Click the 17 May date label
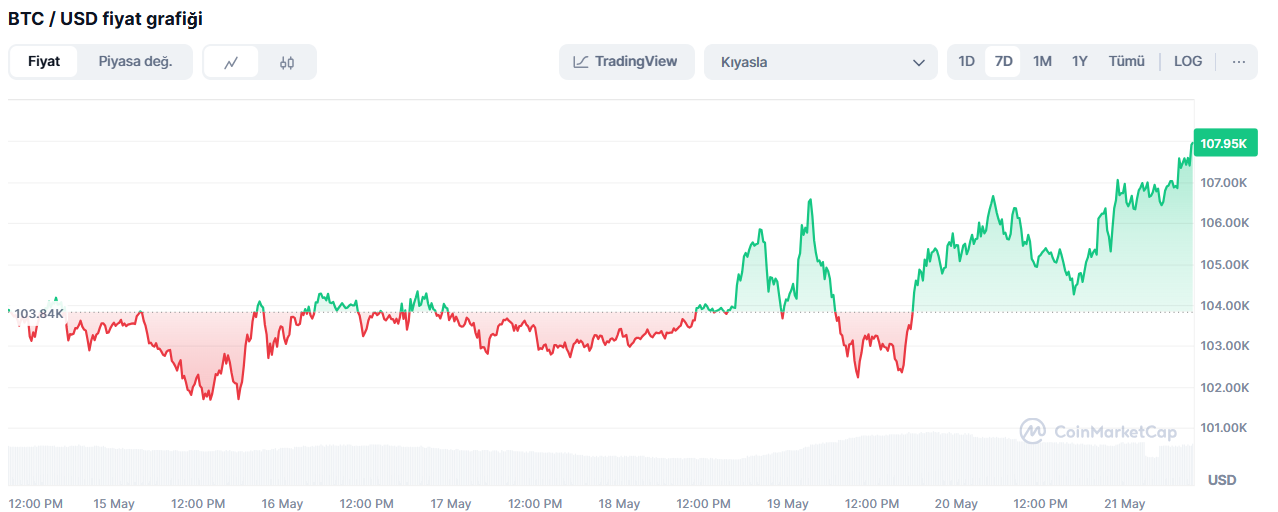This screenshot has width=1278, height=512. click(x=450, y=504)
